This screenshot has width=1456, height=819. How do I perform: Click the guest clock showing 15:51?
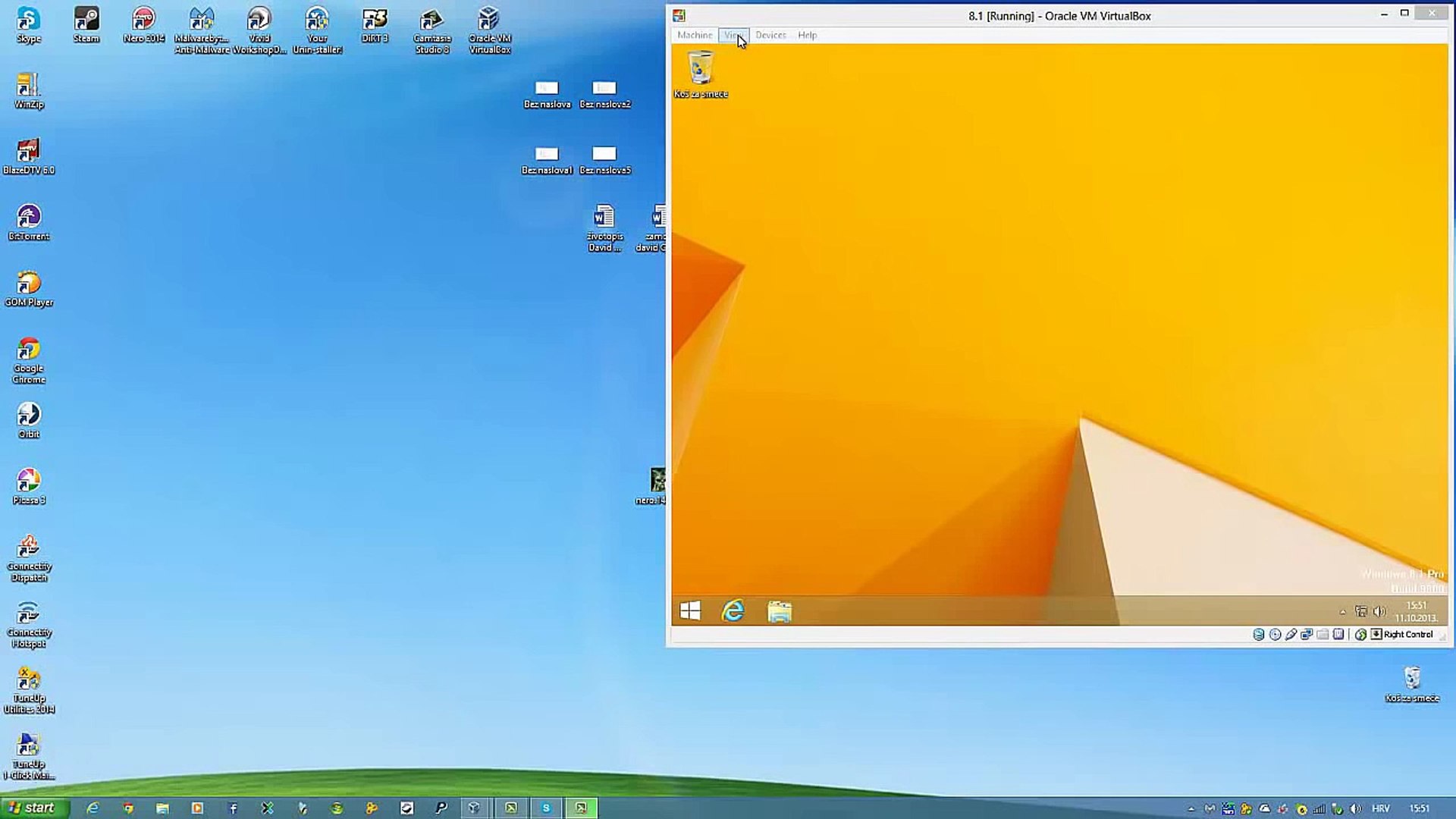(x=1416, y=611)
